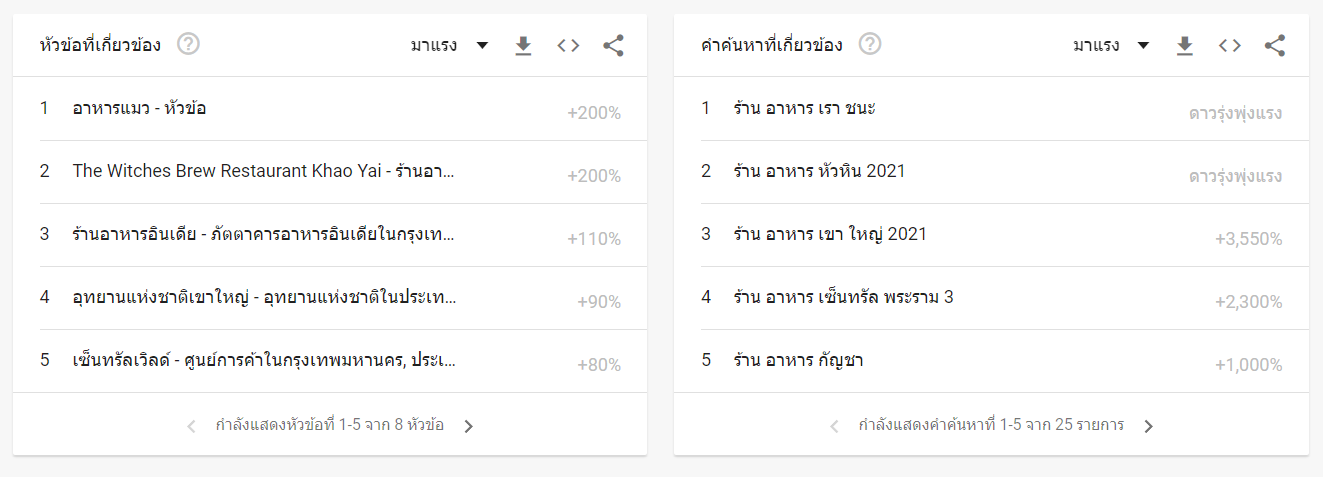Share the related queries card
Screen dimensions: 1323x477
[1275, 45]
